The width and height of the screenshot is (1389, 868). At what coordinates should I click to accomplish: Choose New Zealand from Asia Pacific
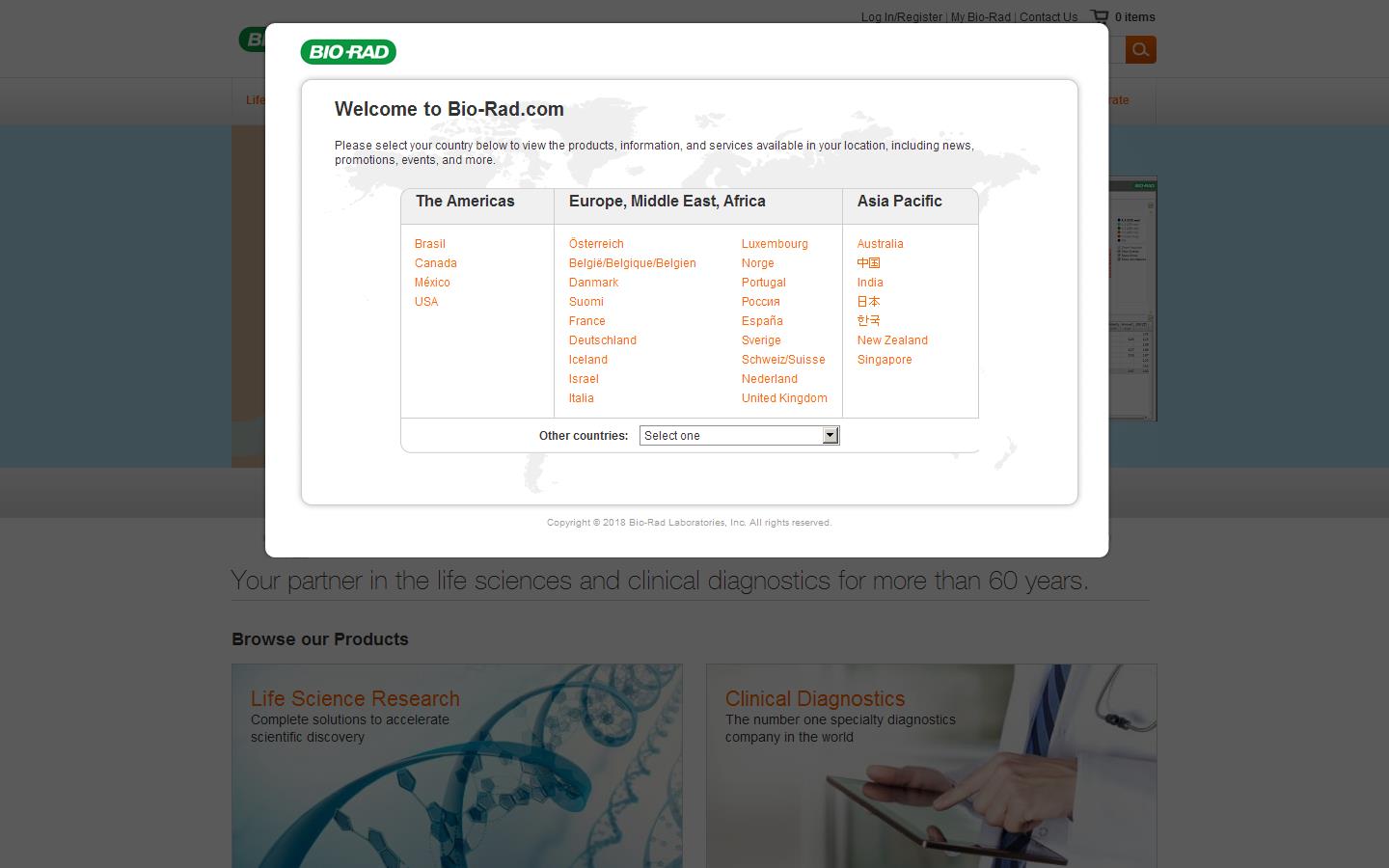(892, 340)
